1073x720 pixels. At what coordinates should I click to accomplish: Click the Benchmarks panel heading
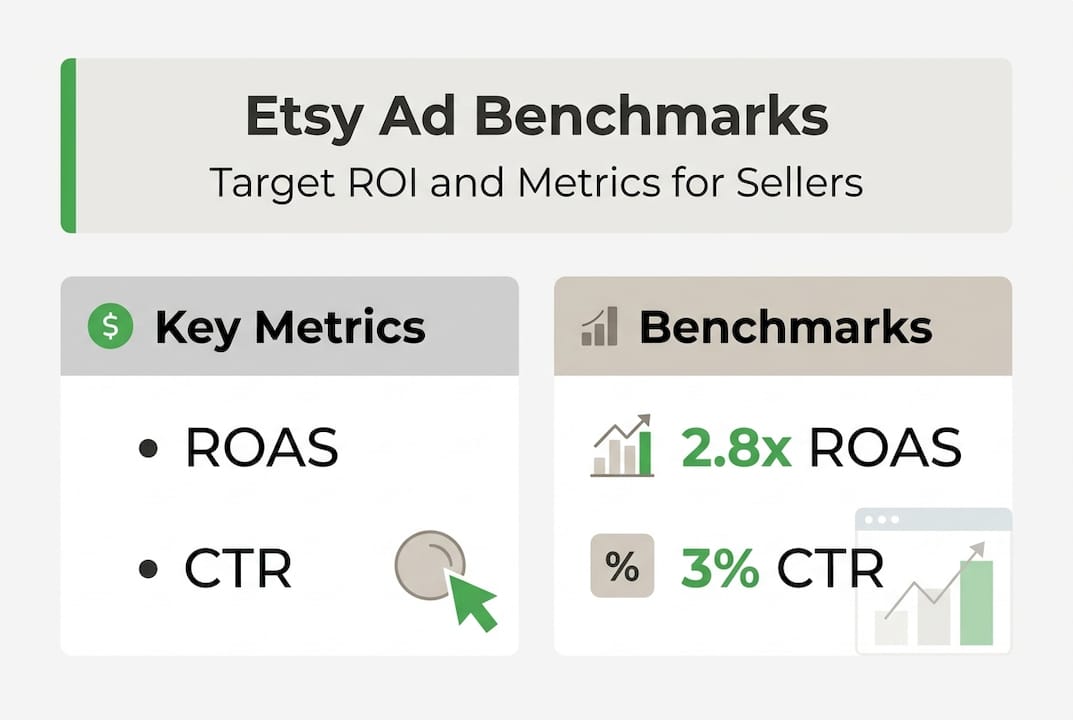785,328
